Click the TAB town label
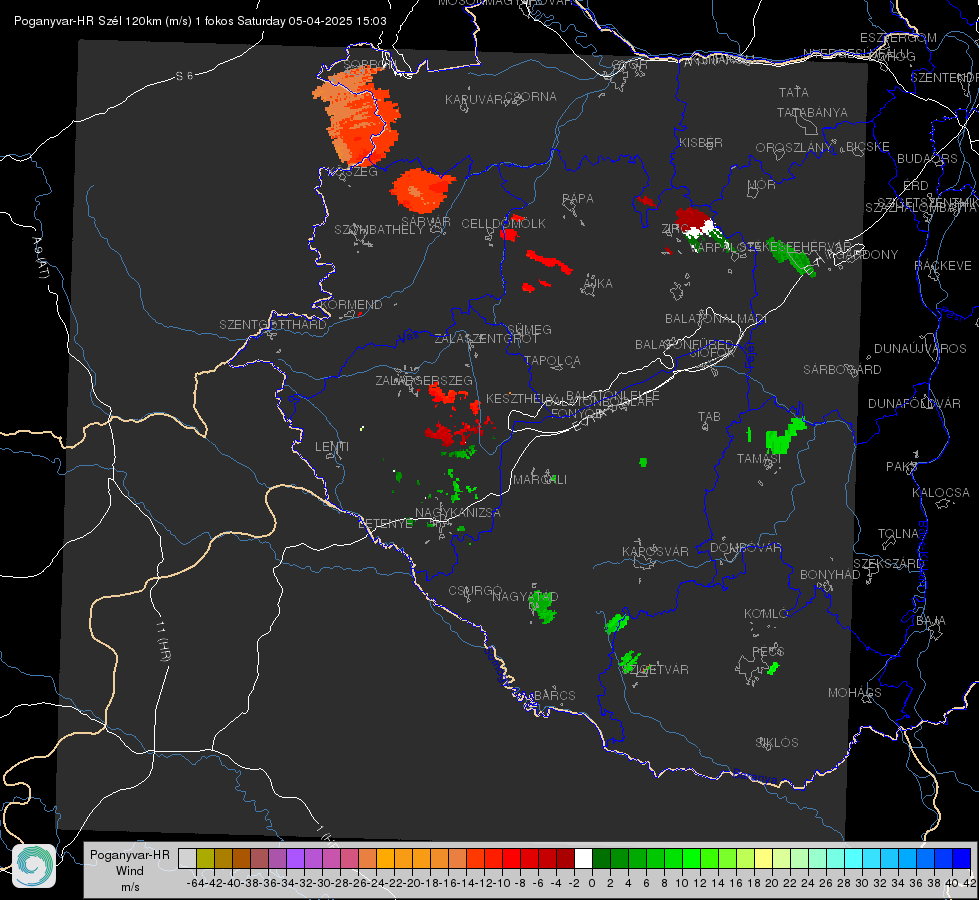The image size is (979, 900). coord(709,417)
